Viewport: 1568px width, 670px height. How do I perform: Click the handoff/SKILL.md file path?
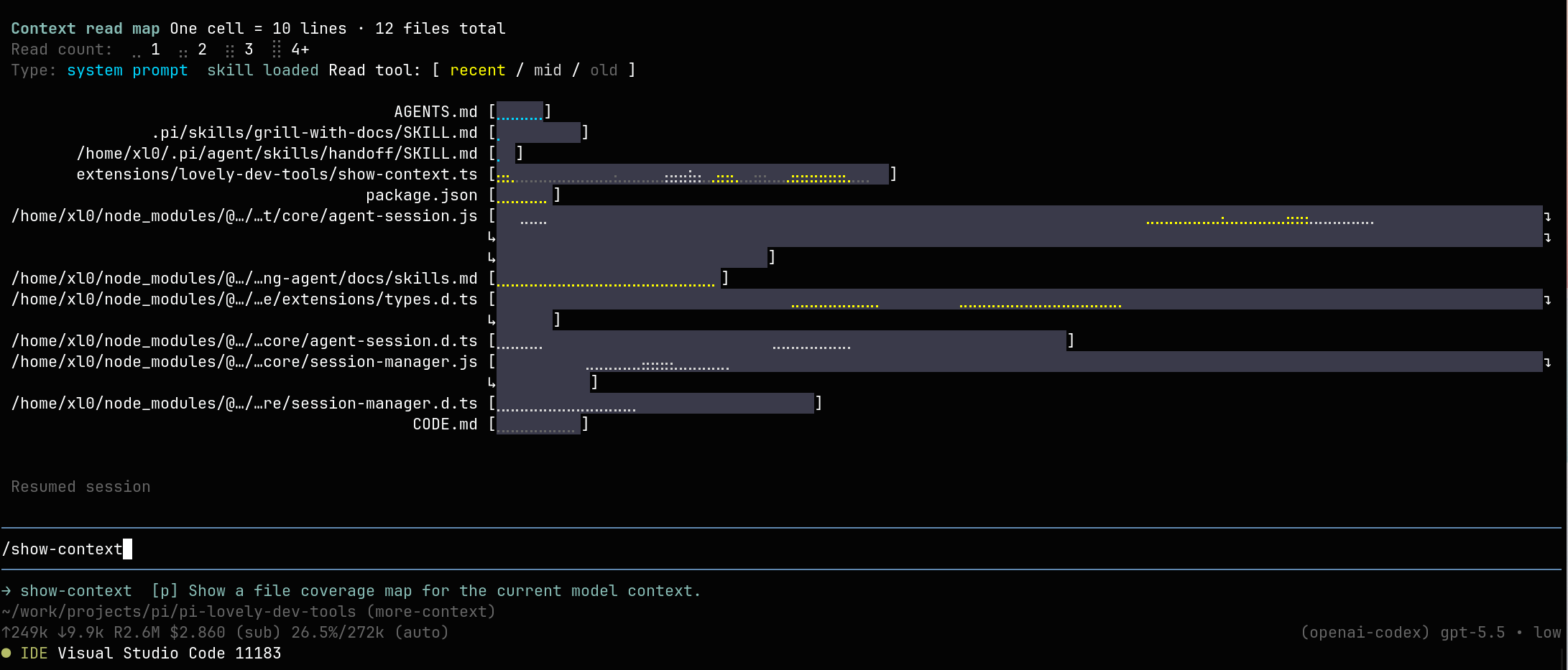[277, 154]
